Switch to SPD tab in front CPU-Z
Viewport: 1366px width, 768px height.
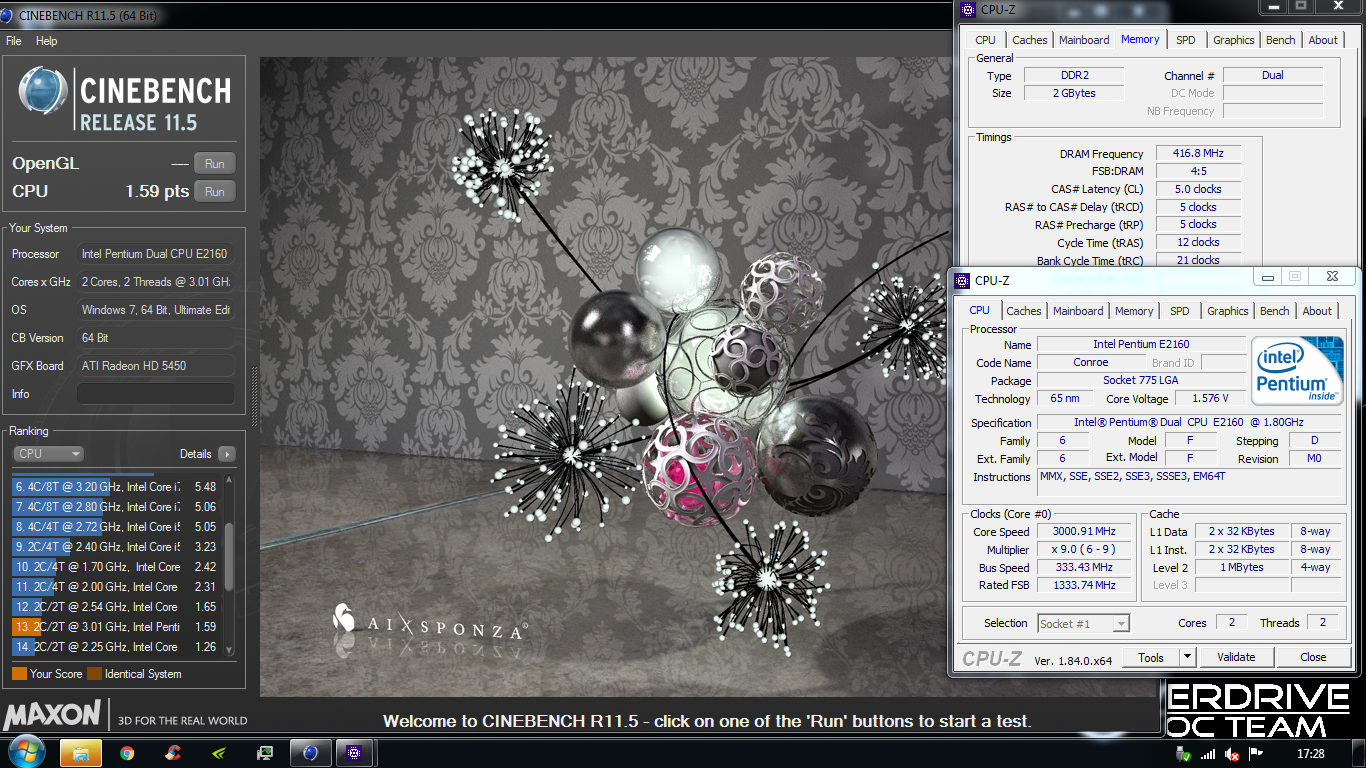[1180, 311]
